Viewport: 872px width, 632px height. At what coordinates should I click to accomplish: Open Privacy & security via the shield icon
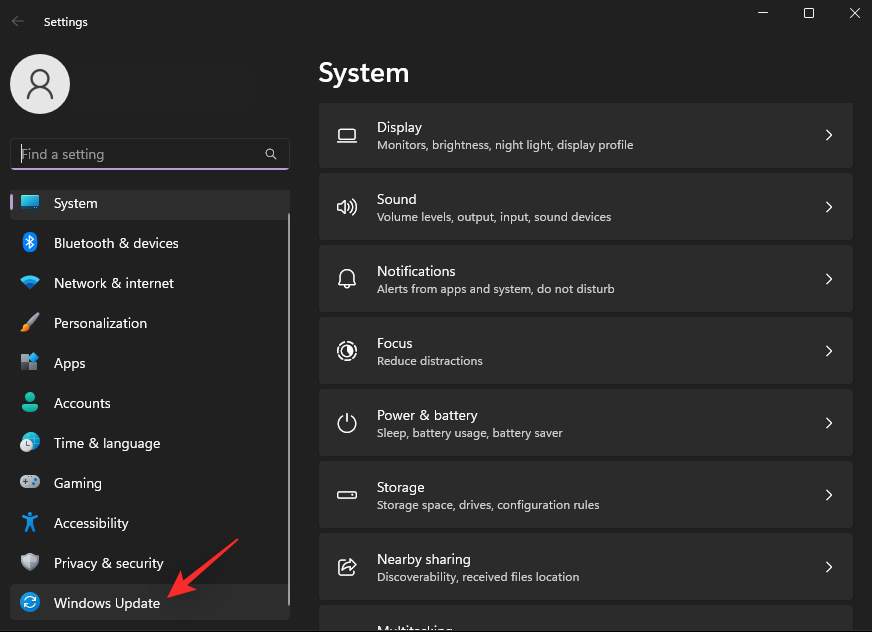click(x=28, y=563)
